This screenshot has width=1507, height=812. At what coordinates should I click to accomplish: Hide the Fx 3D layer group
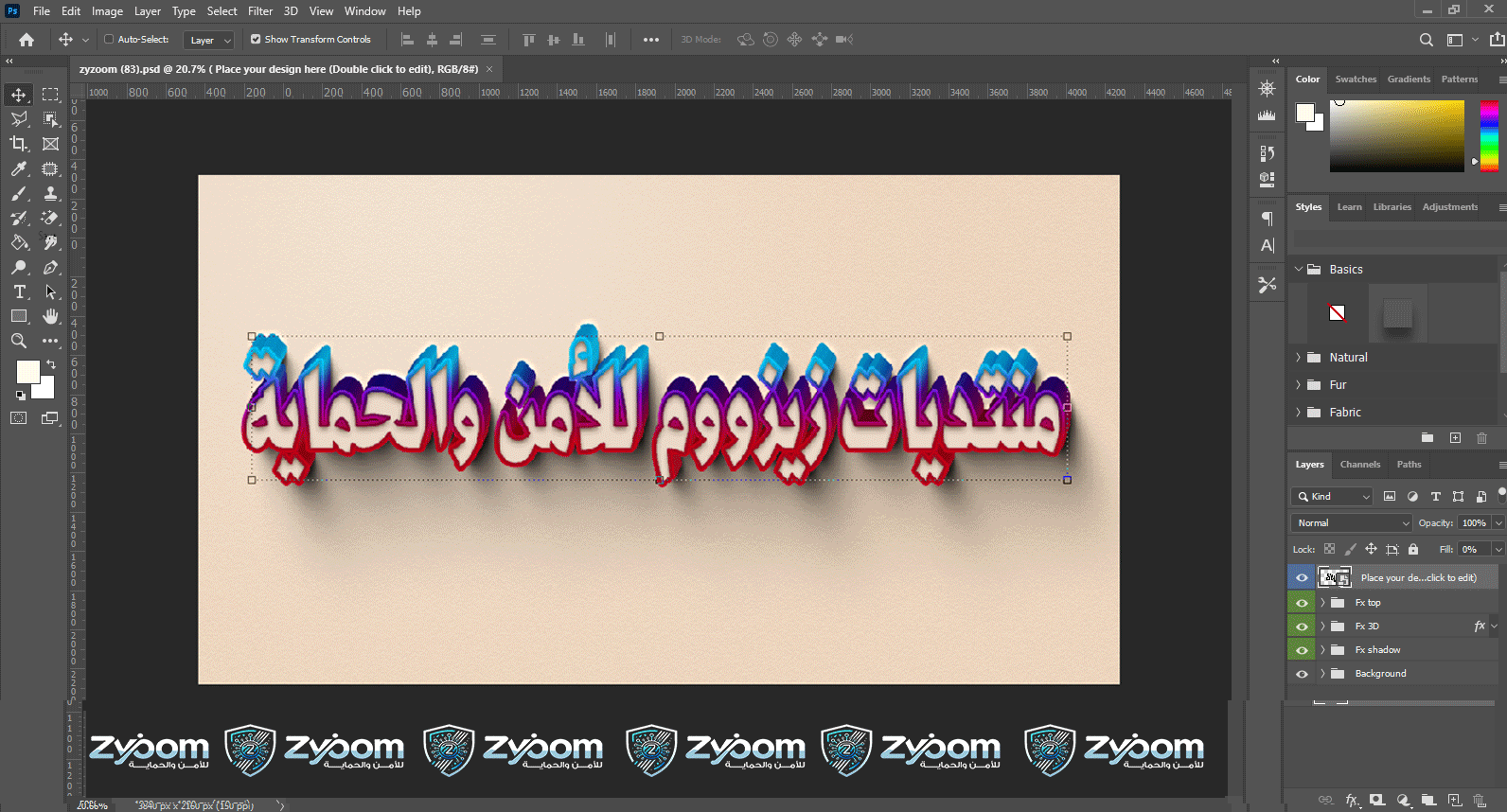1302,627
